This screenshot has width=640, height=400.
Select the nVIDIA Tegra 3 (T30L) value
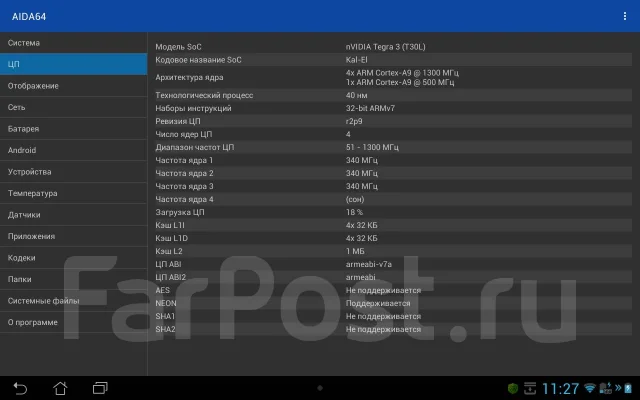point(386,47)
